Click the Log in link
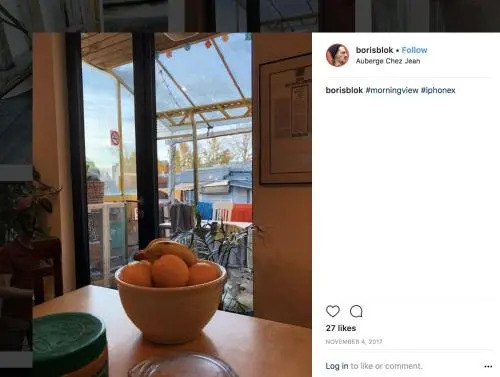This screenshot has width=500, height=377. click(337, 366)
